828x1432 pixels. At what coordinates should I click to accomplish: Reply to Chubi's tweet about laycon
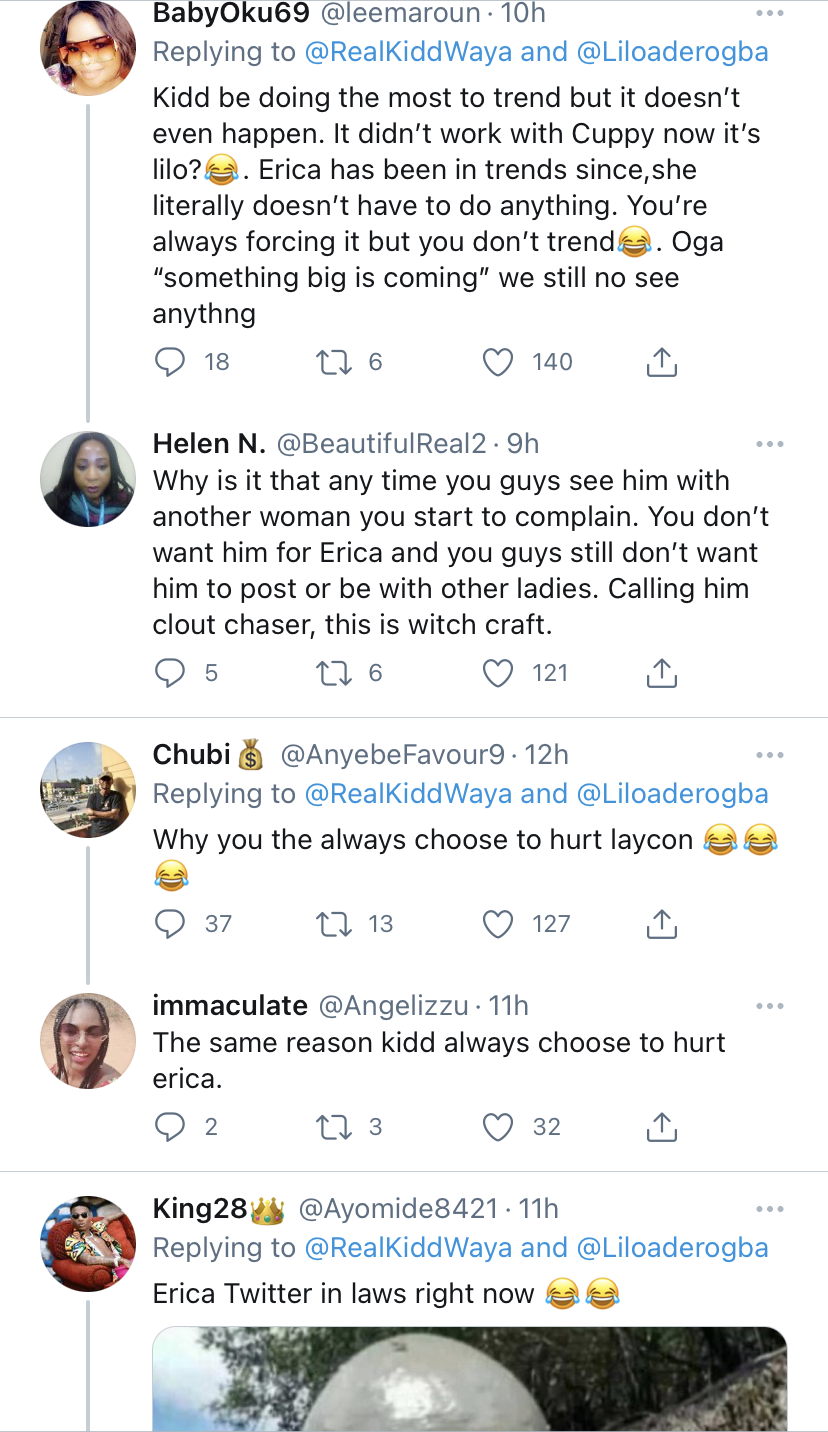tap(170, 924)
